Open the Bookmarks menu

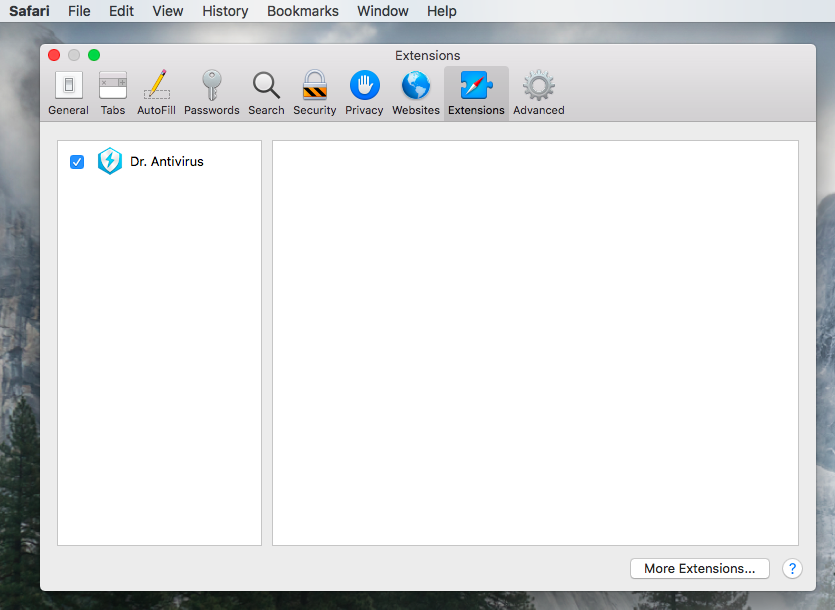point(303,11)
